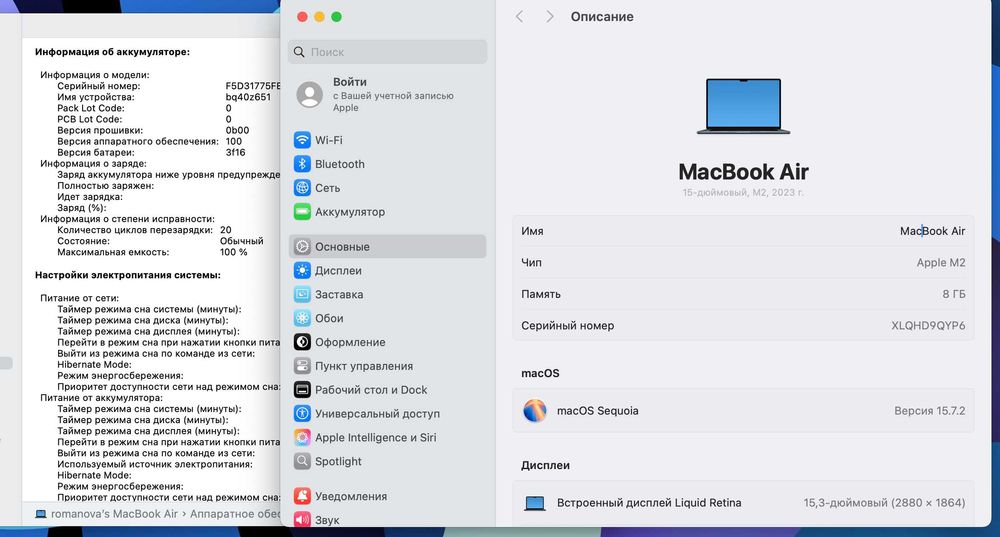Select the Аккумулятор sidebar item label

click(x=350, y=212)
